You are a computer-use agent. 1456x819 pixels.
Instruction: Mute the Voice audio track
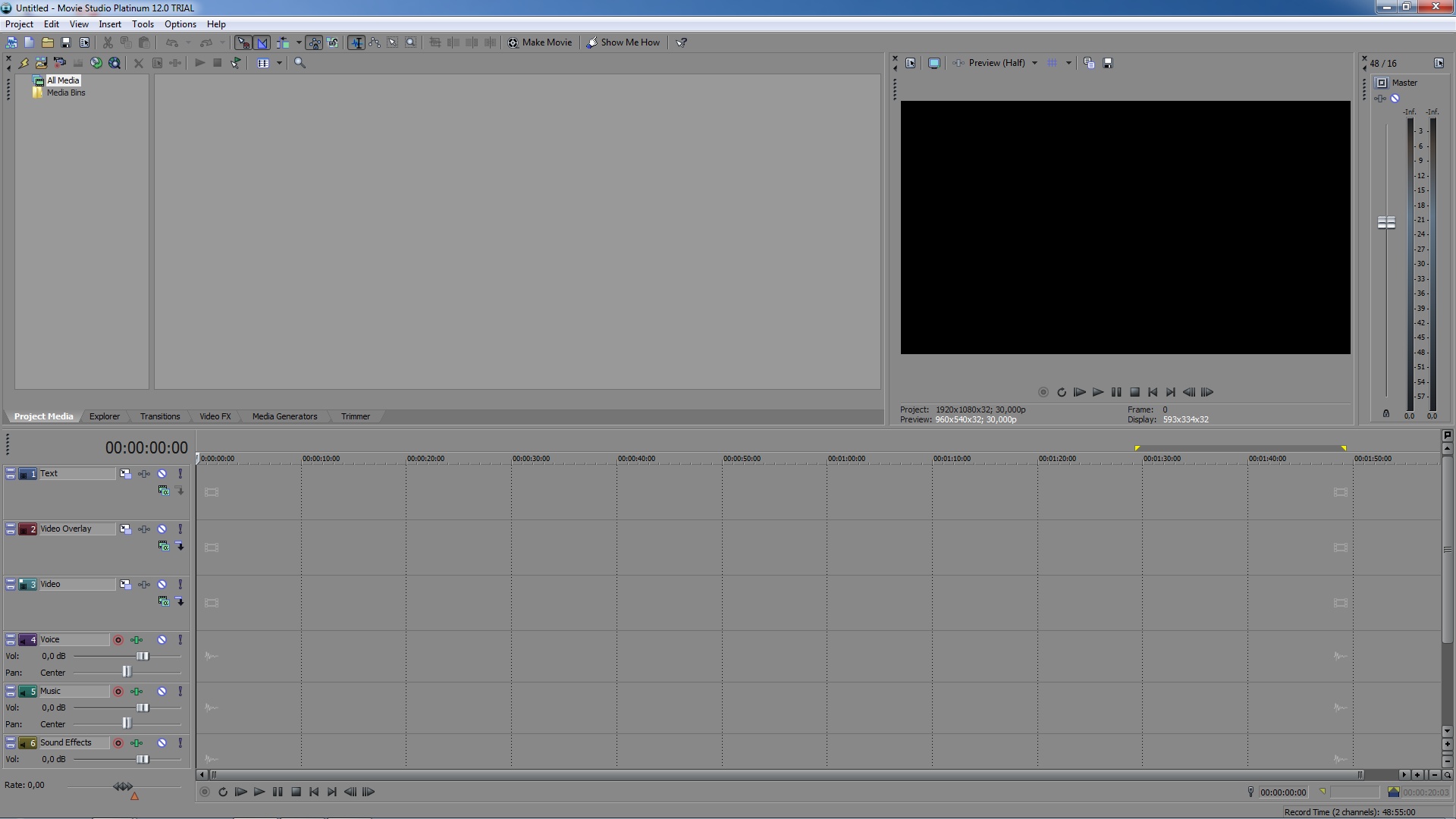tap(162, 640)
